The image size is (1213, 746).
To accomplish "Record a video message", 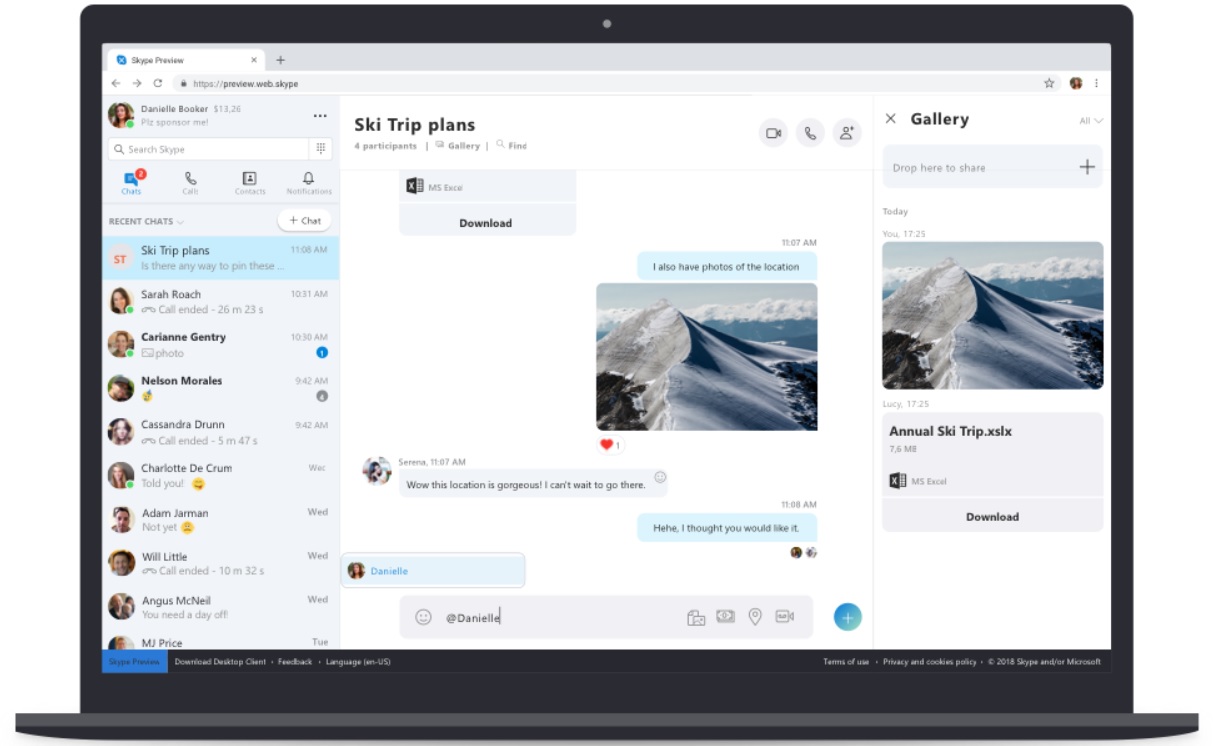I will (784, 616).
